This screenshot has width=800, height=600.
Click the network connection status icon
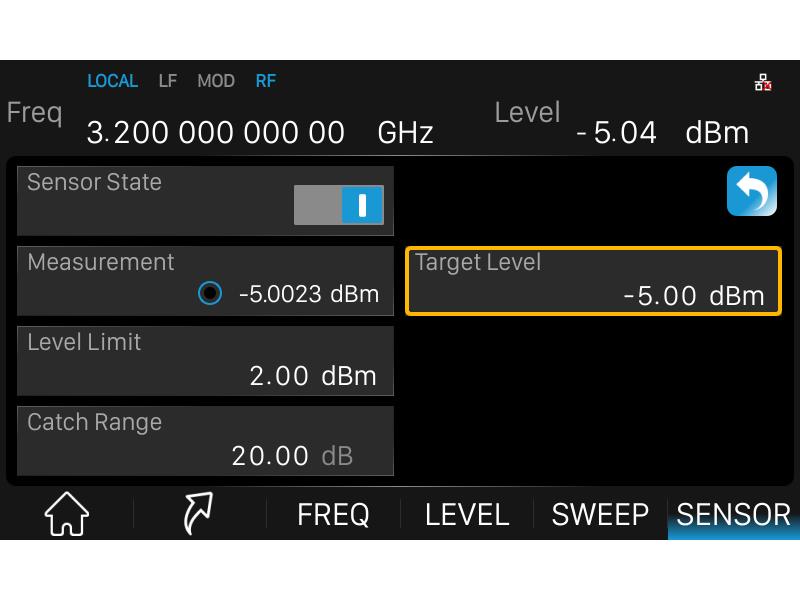point(763,84)
